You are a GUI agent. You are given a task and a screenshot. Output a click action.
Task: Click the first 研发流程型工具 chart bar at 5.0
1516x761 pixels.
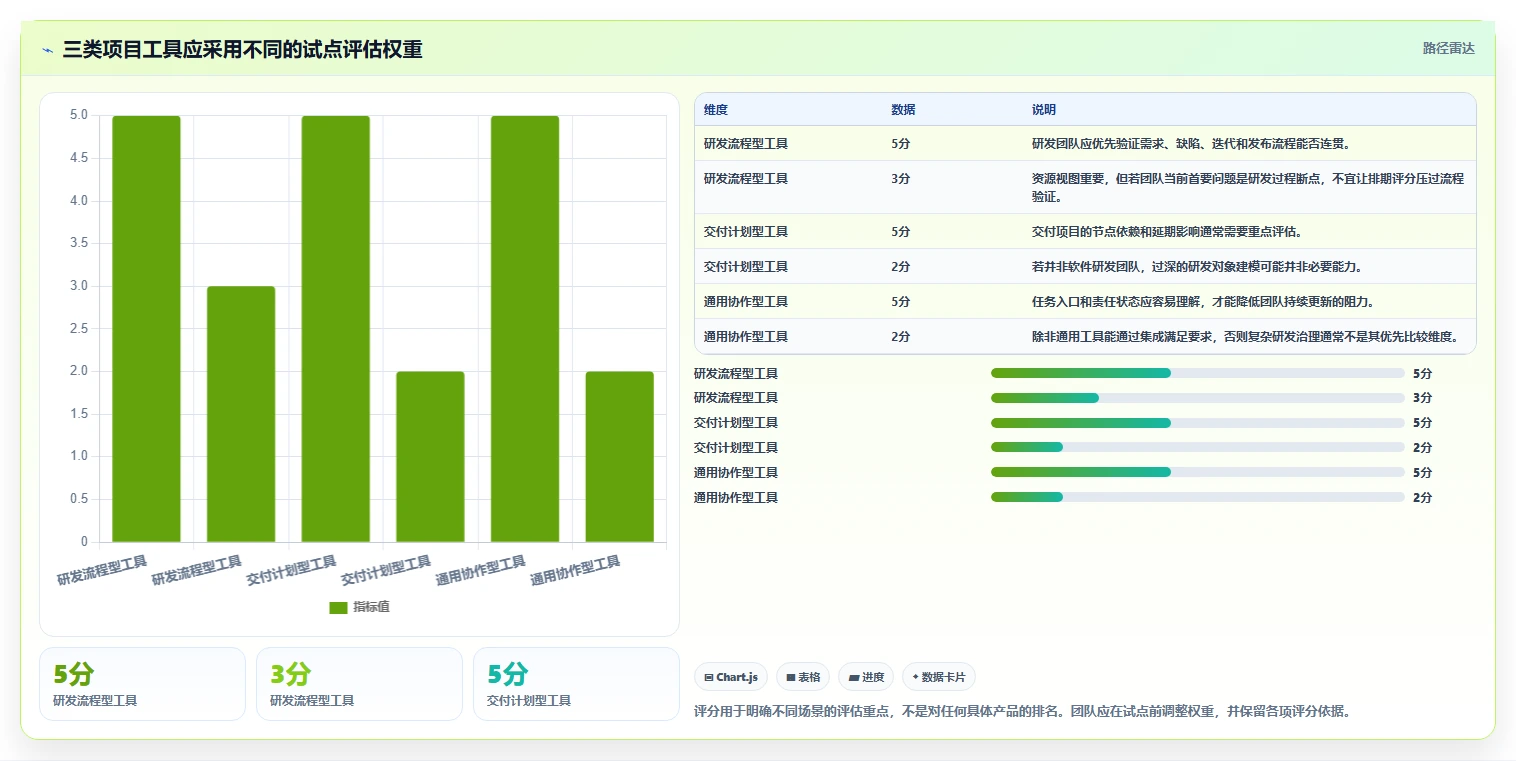point(146,329)
